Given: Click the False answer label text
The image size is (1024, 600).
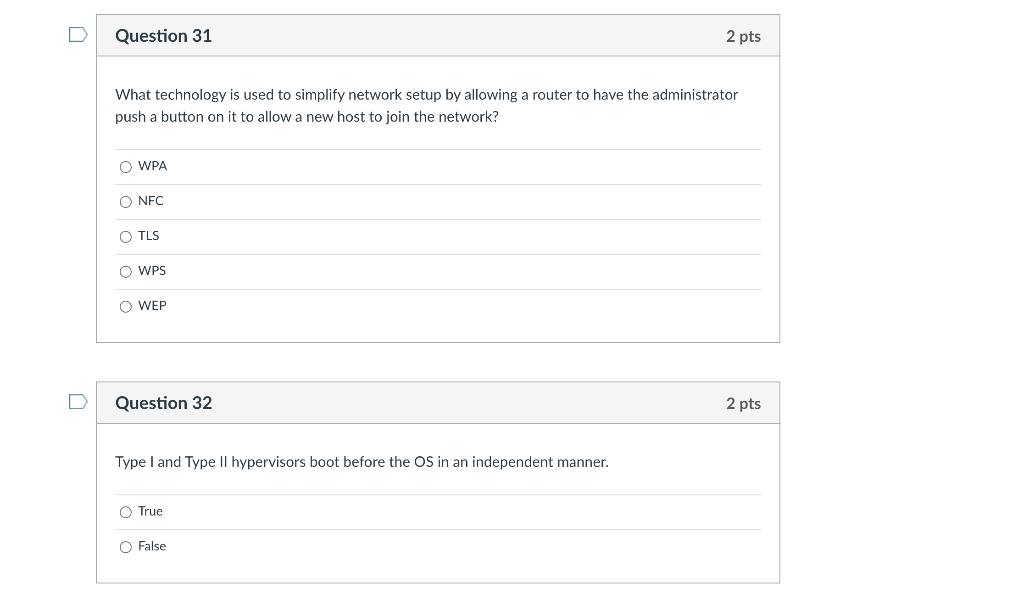Looking at the screenshot, I should 152,546.
